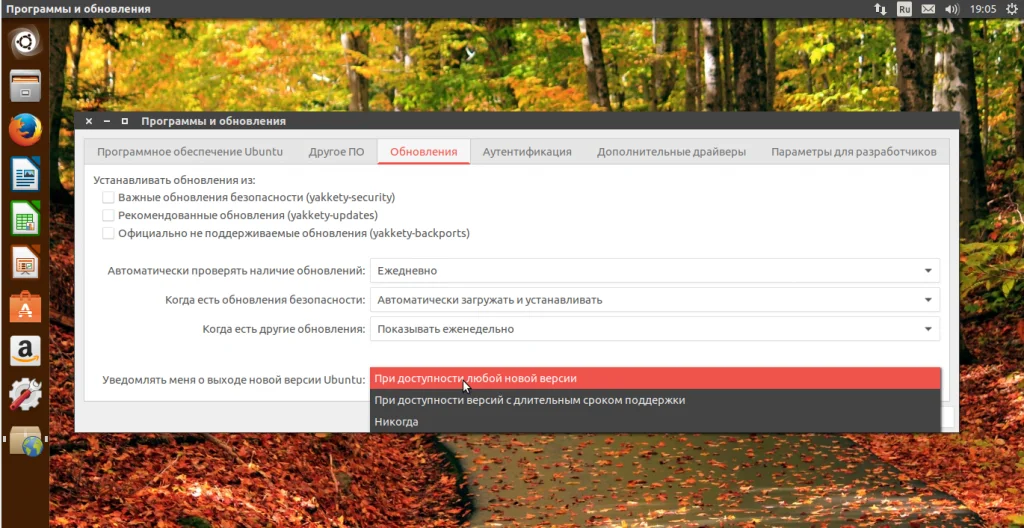The height and width of the screenshot is (528, 1024).
Task: Open the 'Ежедневно' update check dropdown
Action: point(654,271)
